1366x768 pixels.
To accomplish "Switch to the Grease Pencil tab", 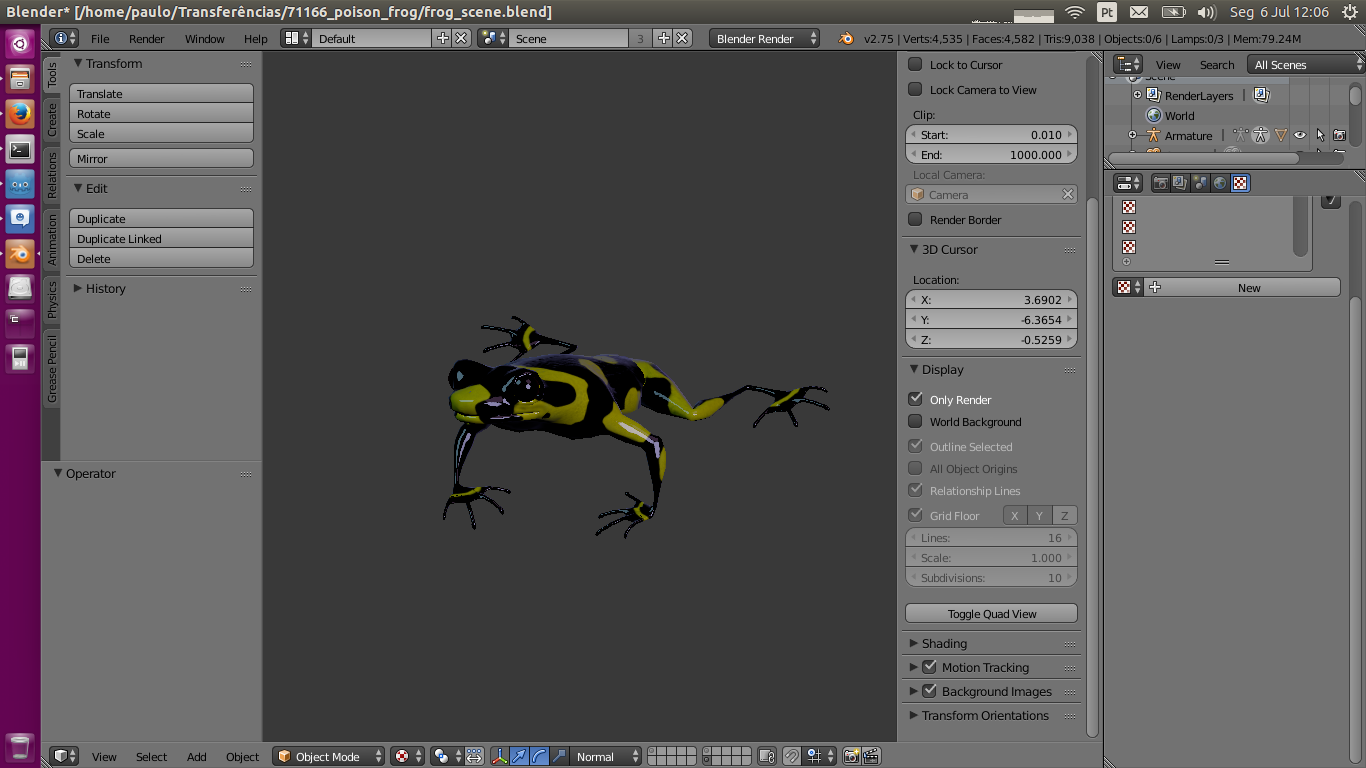I will click(52, 370).
